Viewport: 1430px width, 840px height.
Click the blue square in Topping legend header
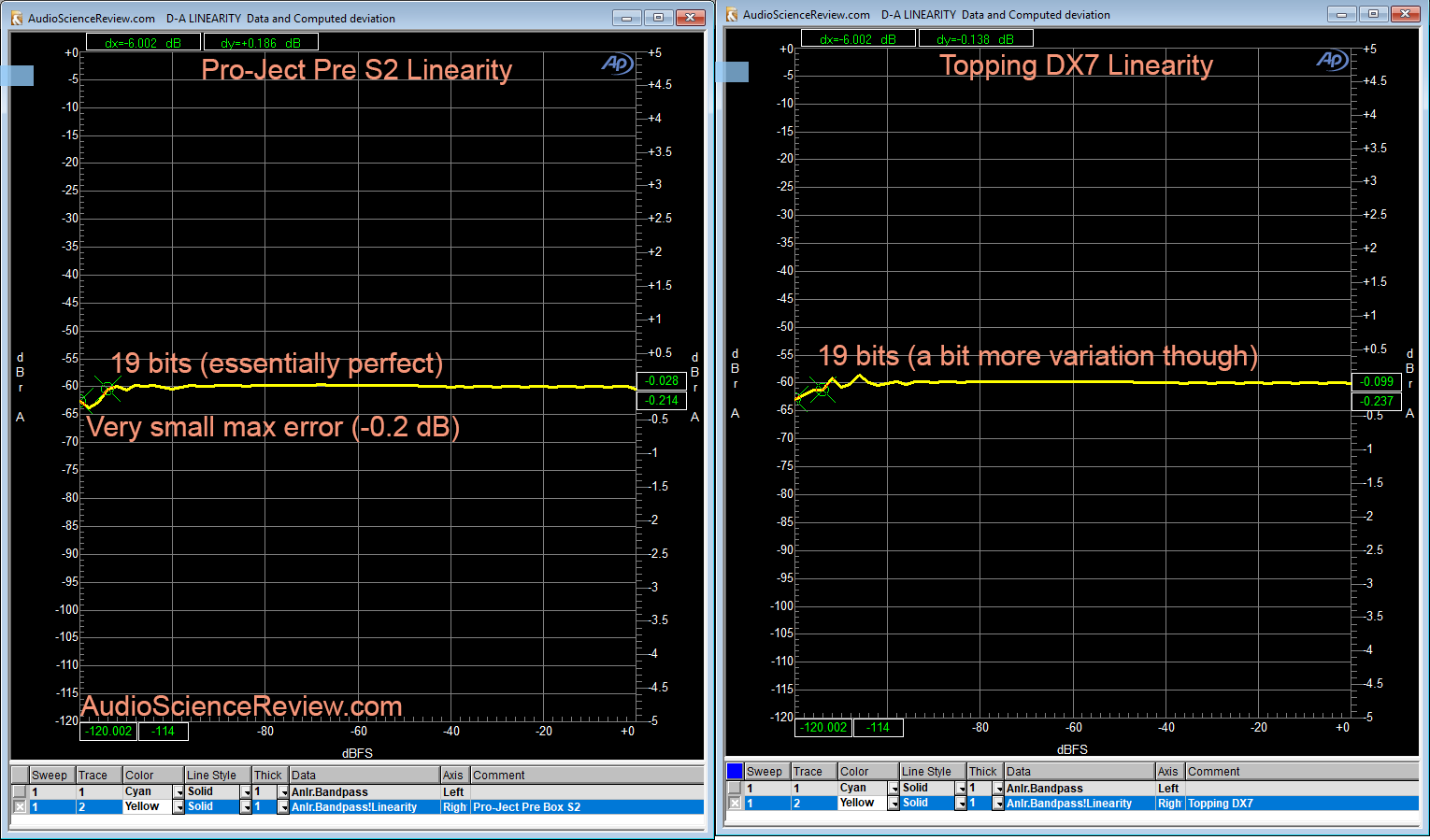click(x=735, y=771)
